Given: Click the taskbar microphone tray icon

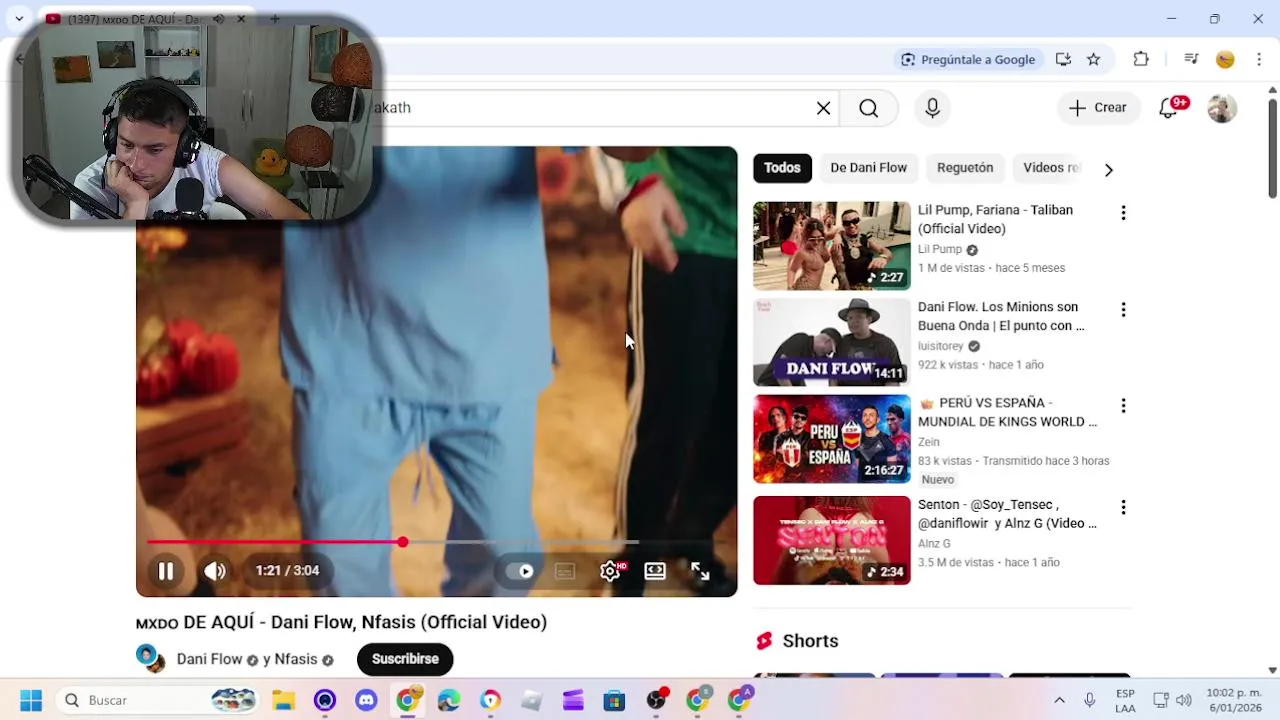Looking at the screenshot, I should click(x=1090, y=700).
